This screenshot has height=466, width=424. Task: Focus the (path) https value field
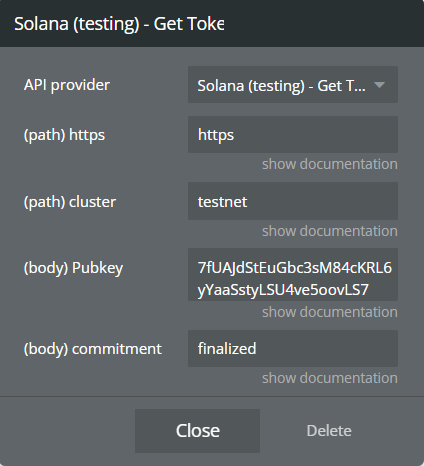click(x=293, y=135)
